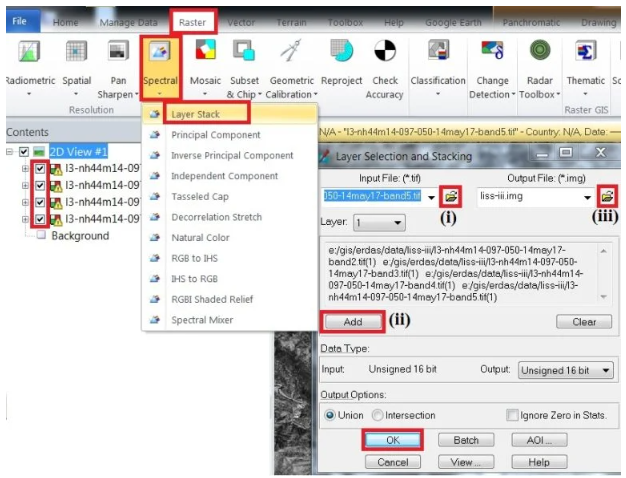Expand the first l3-nh44m14 layer node
Viewport: 626px width, 478px height.
pyautogui.click(x=25, y=169)
